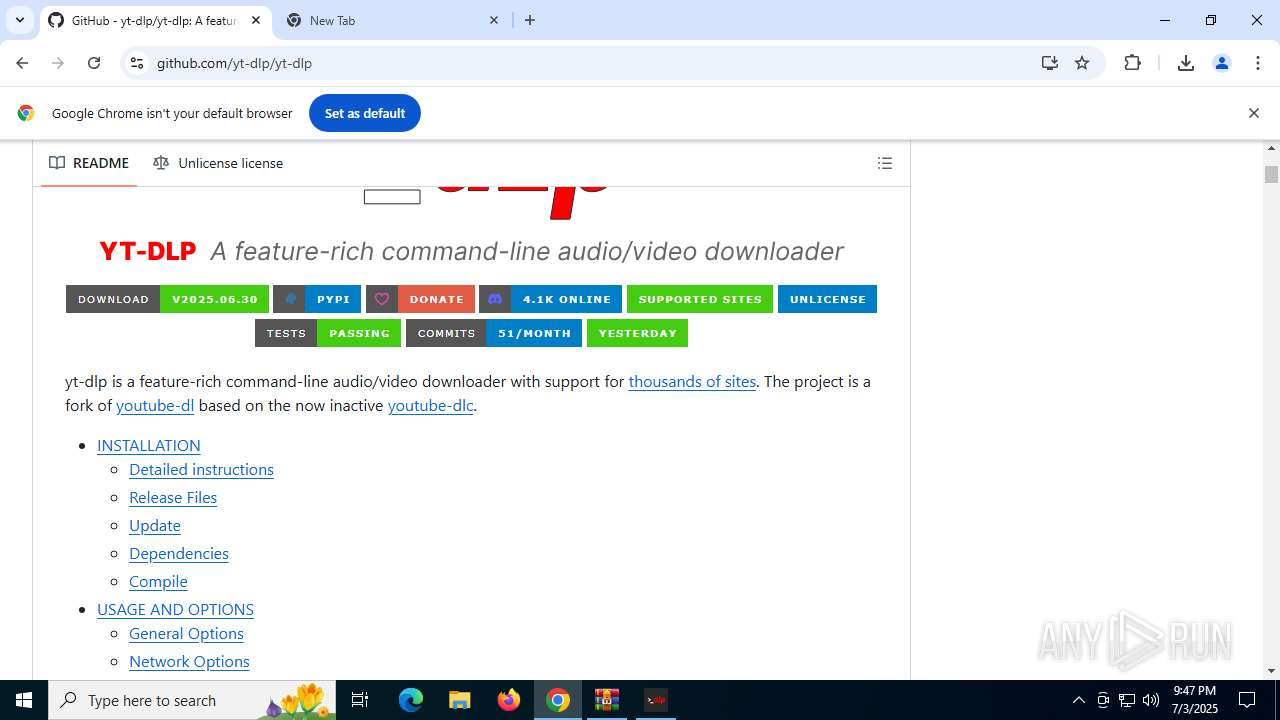The image size is (1280, 720).
Task: Click the Set as default button
Action: point(365,113)
